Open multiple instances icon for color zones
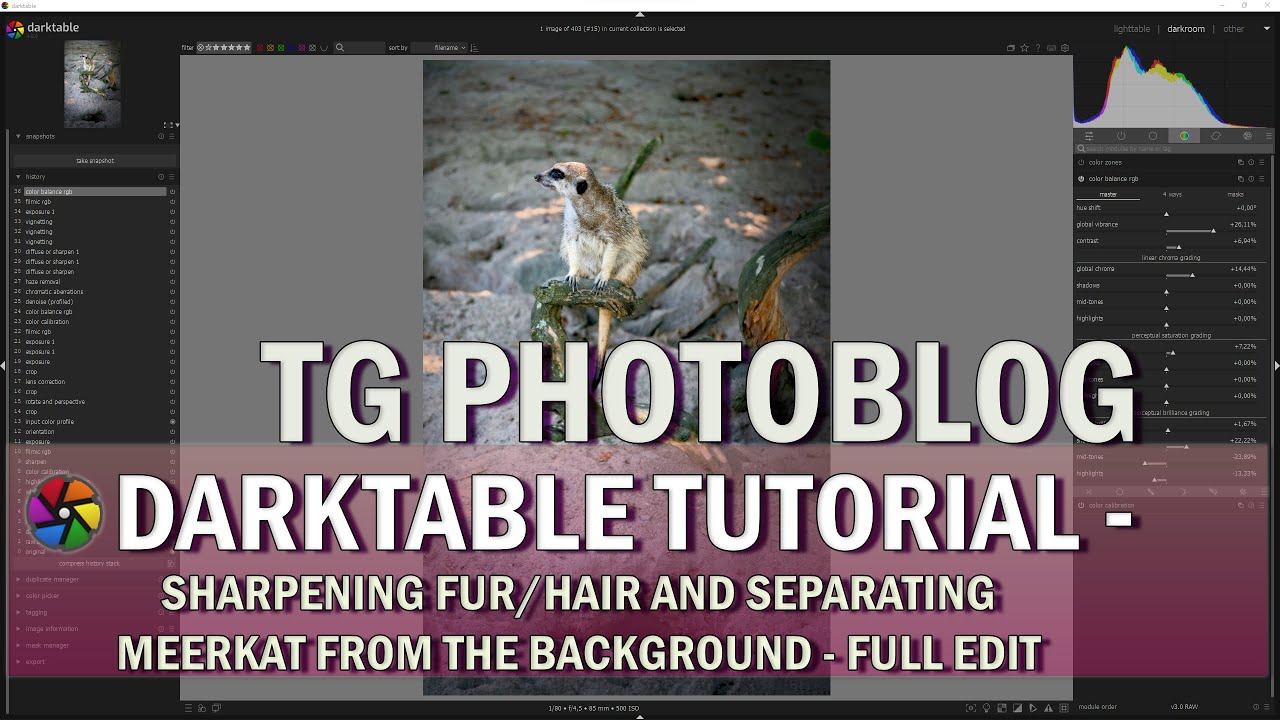 1241,162
